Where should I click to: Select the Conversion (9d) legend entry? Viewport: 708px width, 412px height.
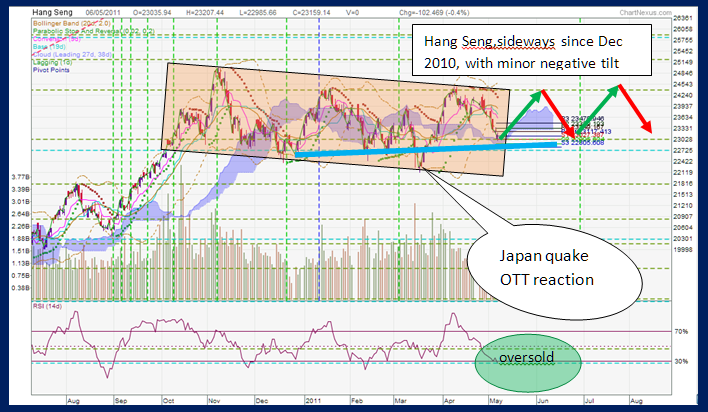56,39
